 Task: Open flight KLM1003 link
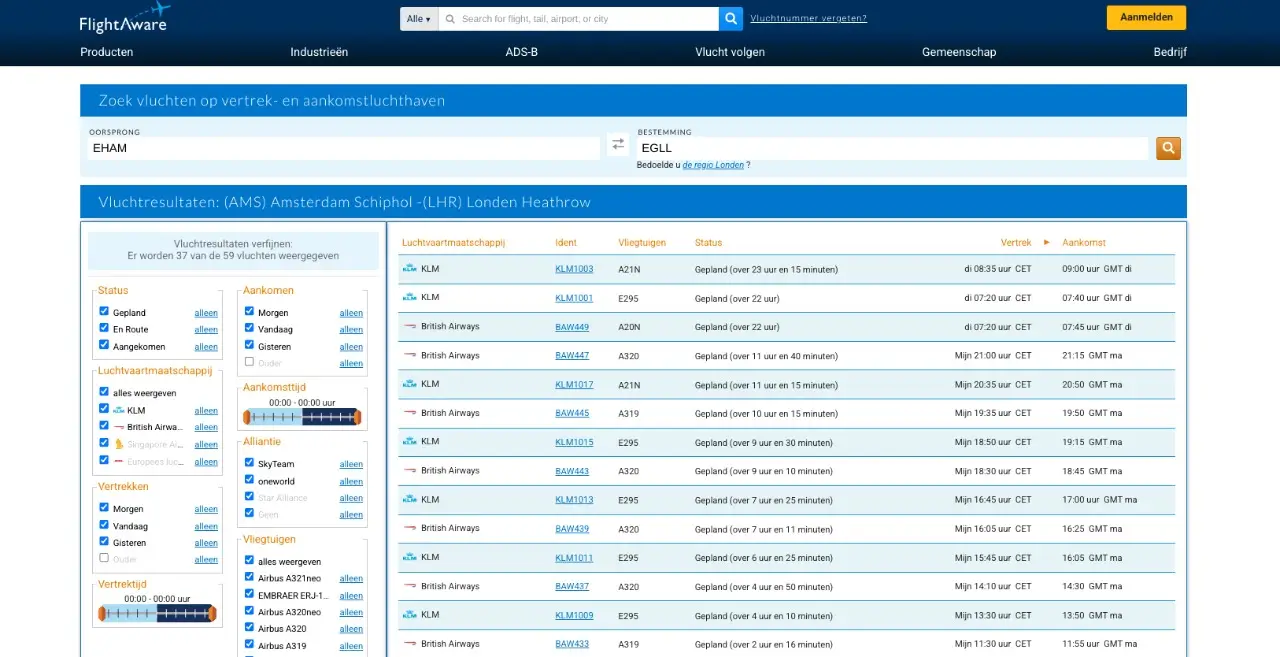tap(574, 269)
